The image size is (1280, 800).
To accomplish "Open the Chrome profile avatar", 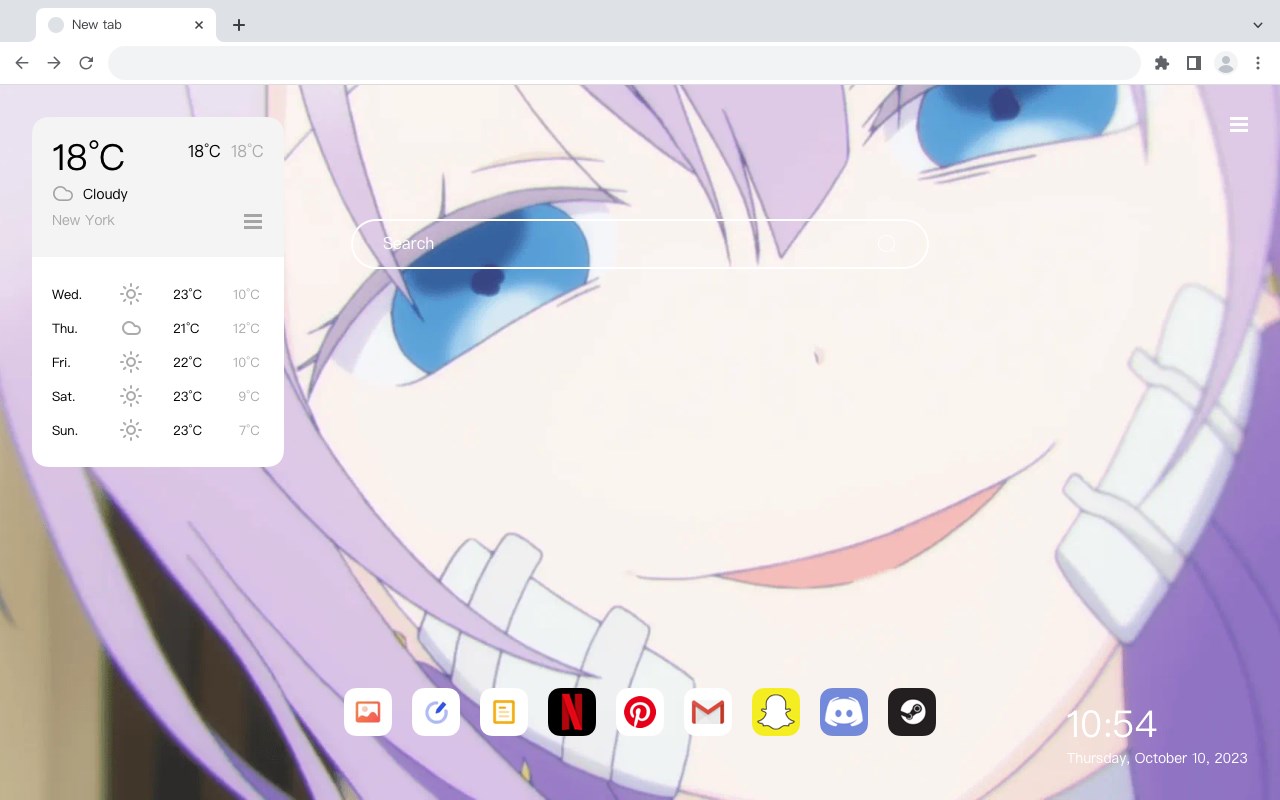I will (1226, 63).
